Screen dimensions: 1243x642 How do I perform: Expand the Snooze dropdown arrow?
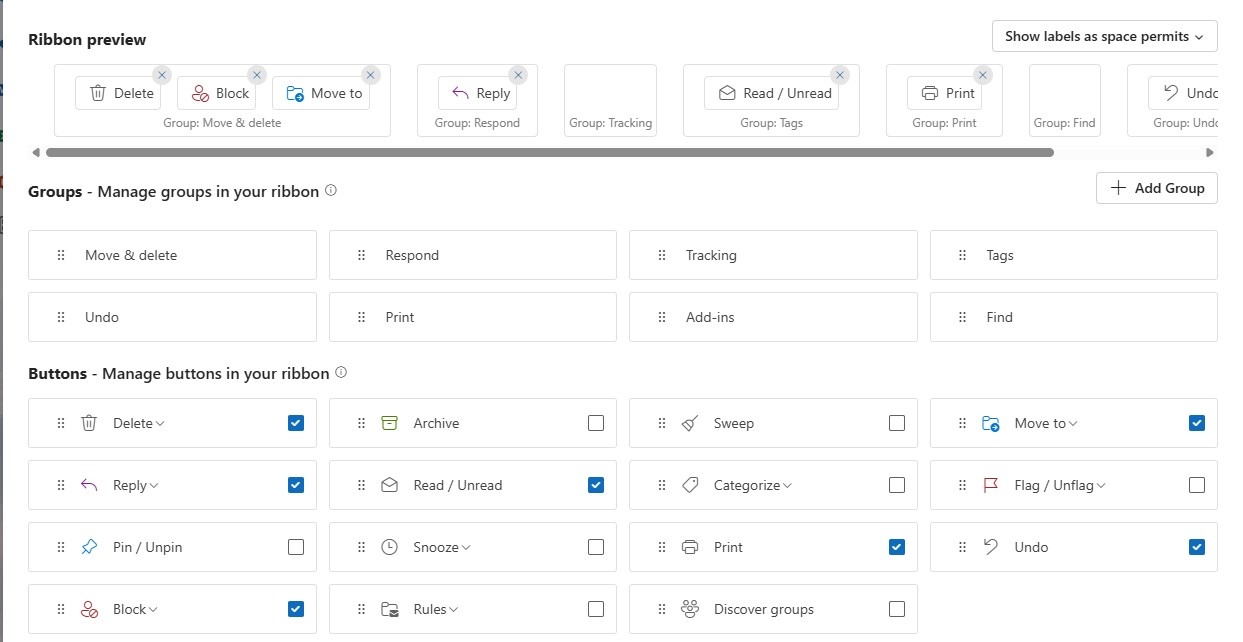466,548
